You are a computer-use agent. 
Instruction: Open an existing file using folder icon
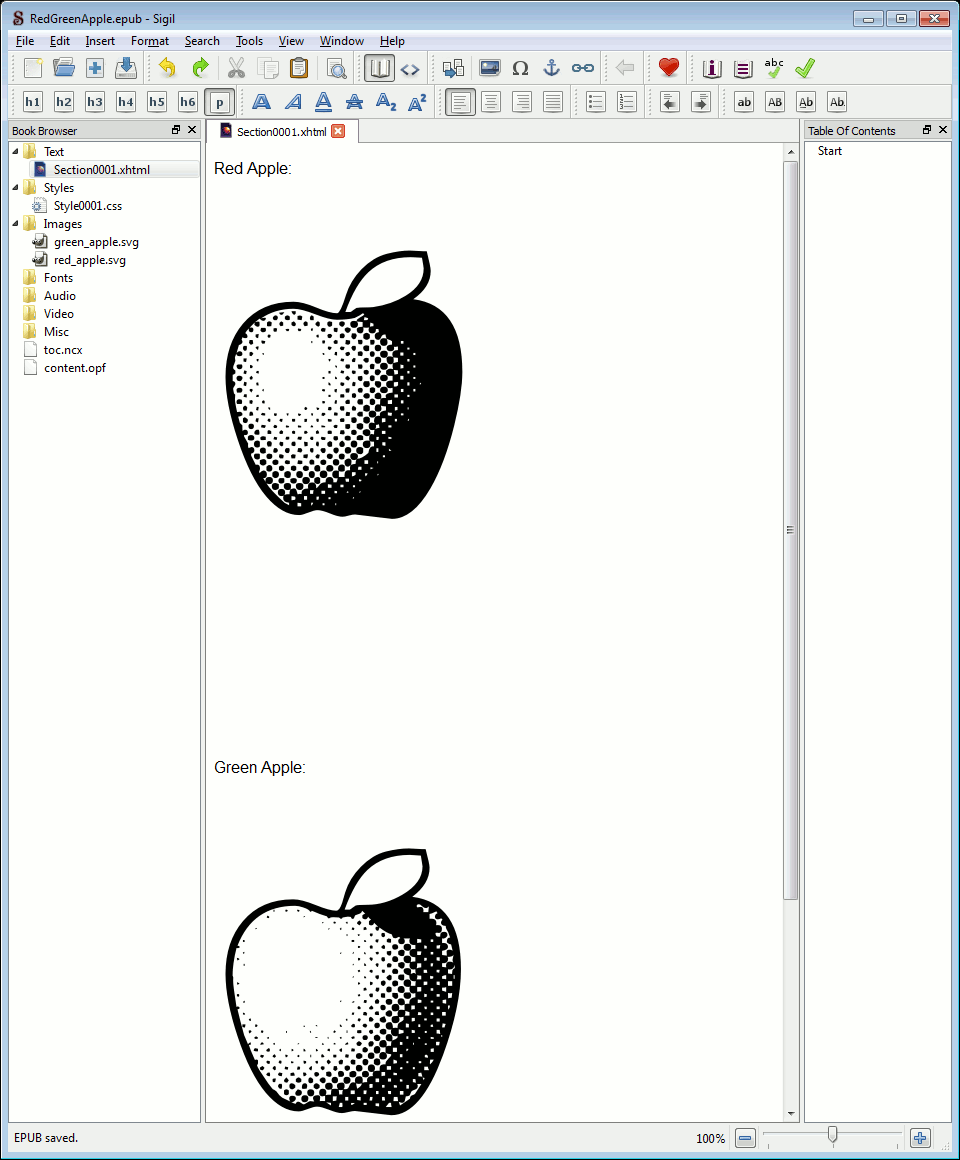64,68
